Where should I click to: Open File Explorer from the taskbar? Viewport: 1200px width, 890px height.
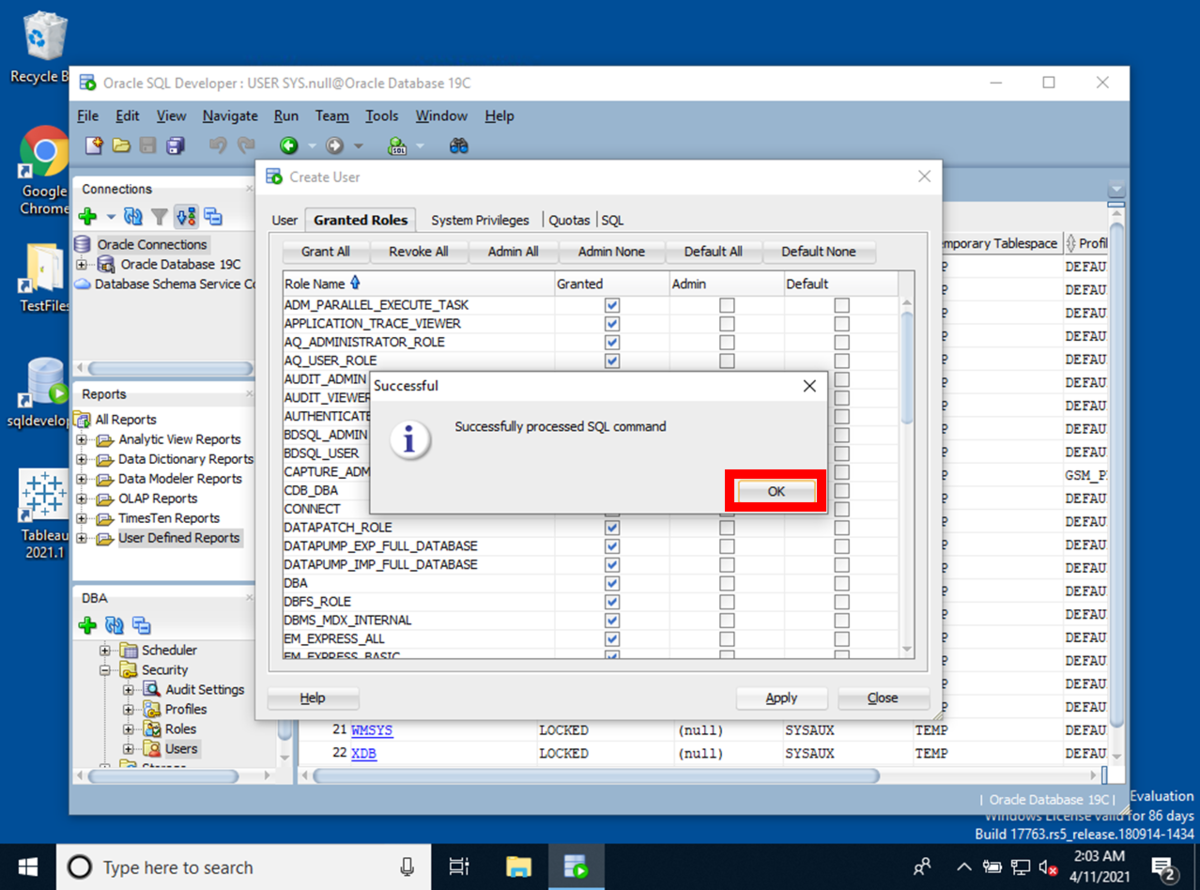coord(518,866)
